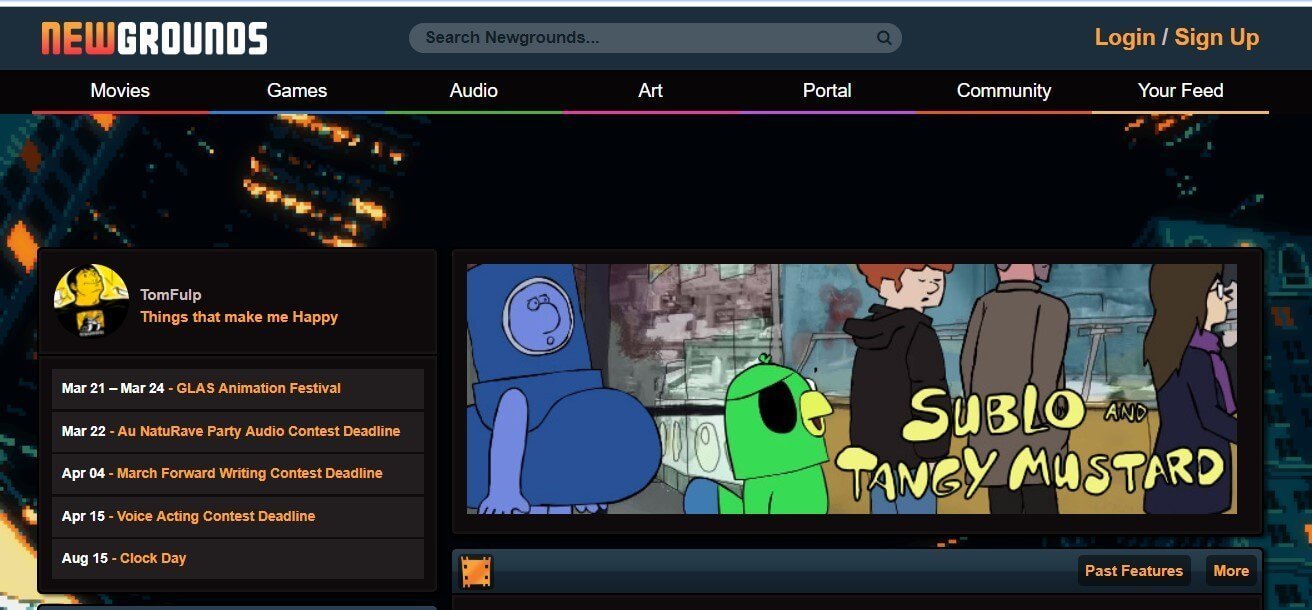
Task: Open Sublo and Tangy Mustard banner
Action: 852,389
